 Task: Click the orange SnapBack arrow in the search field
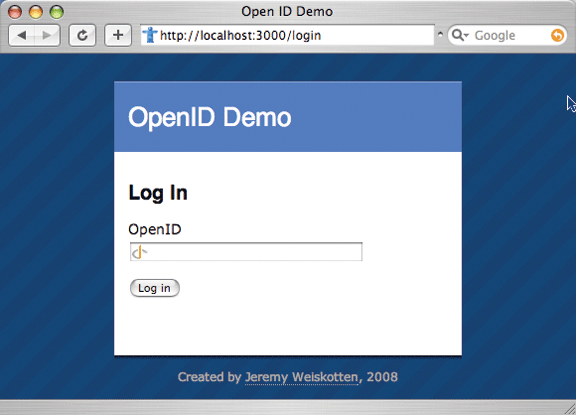coord(557,36)
